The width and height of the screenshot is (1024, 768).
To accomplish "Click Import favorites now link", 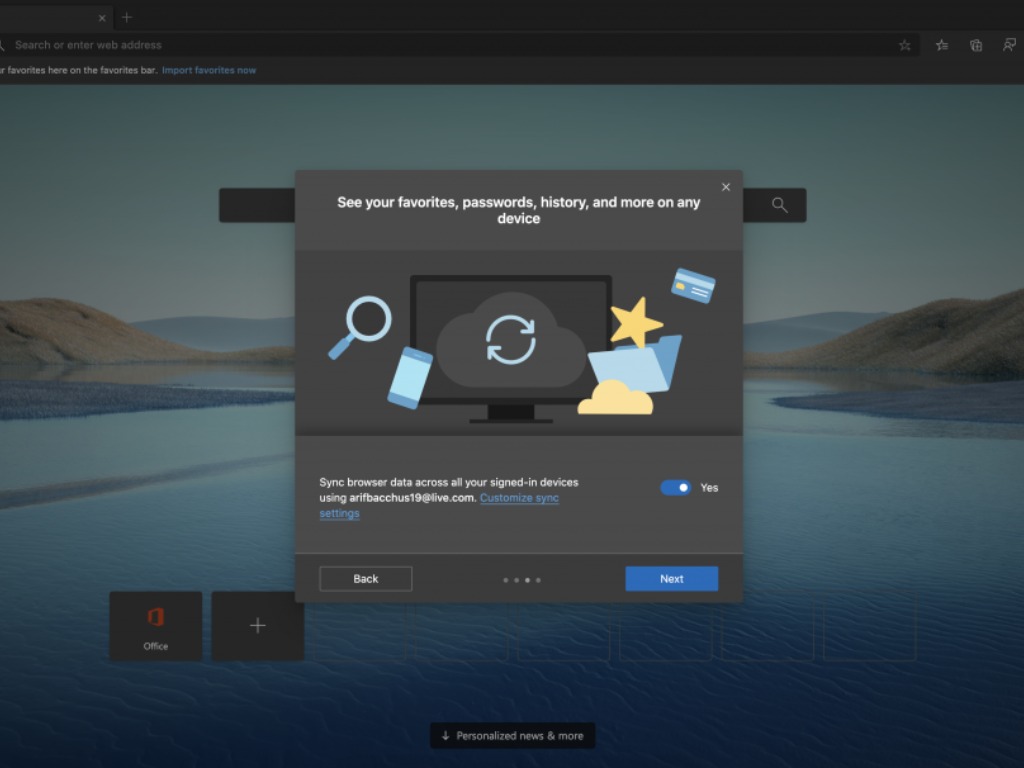I will 209,70.
